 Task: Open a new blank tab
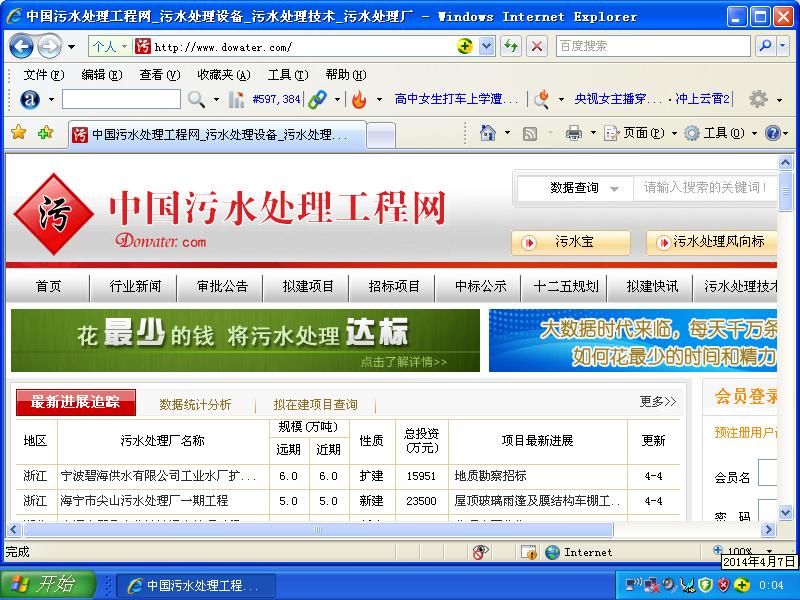pyautogui.click(x=381, y=136)
